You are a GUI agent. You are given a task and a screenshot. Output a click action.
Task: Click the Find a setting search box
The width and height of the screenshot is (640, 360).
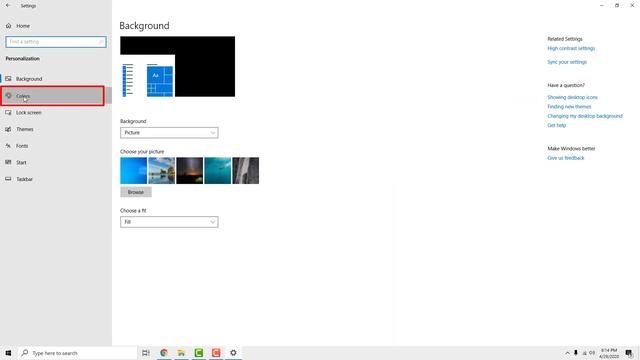tap(56, 42)
